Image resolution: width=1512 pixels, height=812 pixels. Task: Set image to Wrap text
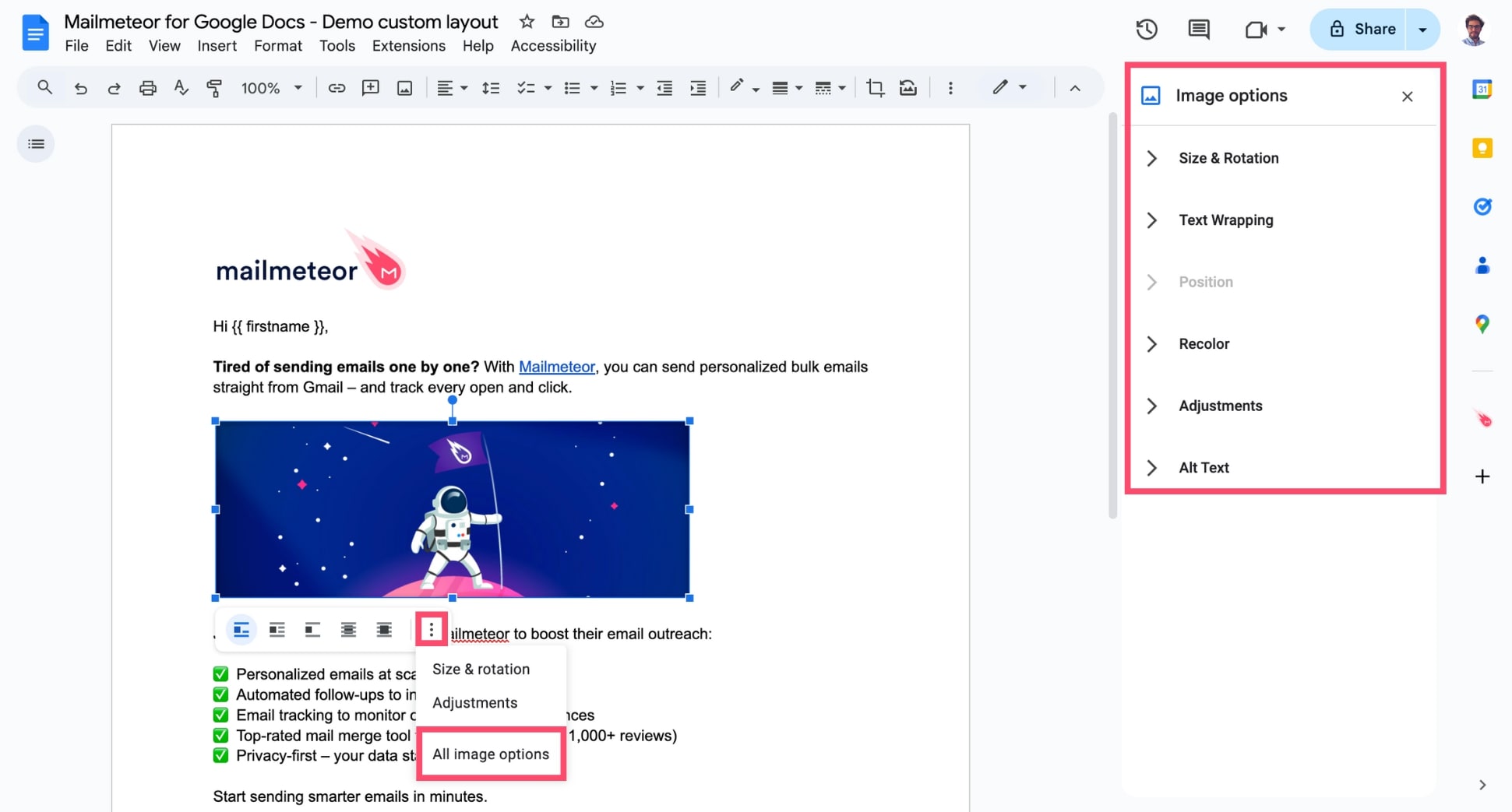coord(277,629)
